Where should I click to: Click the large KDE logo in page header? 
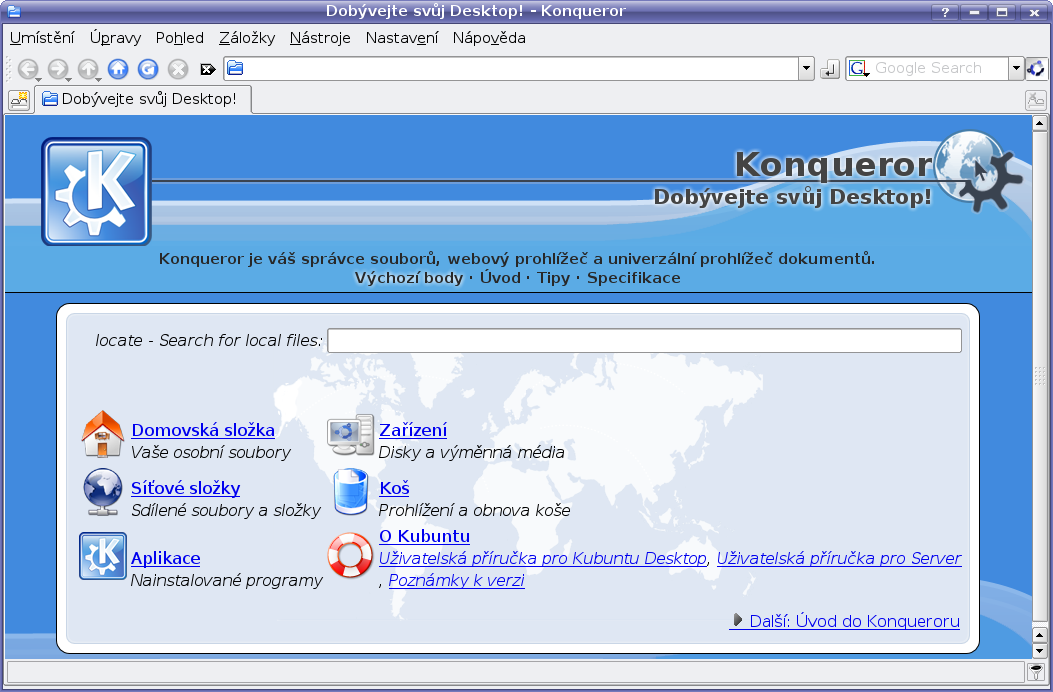(97, 191)
